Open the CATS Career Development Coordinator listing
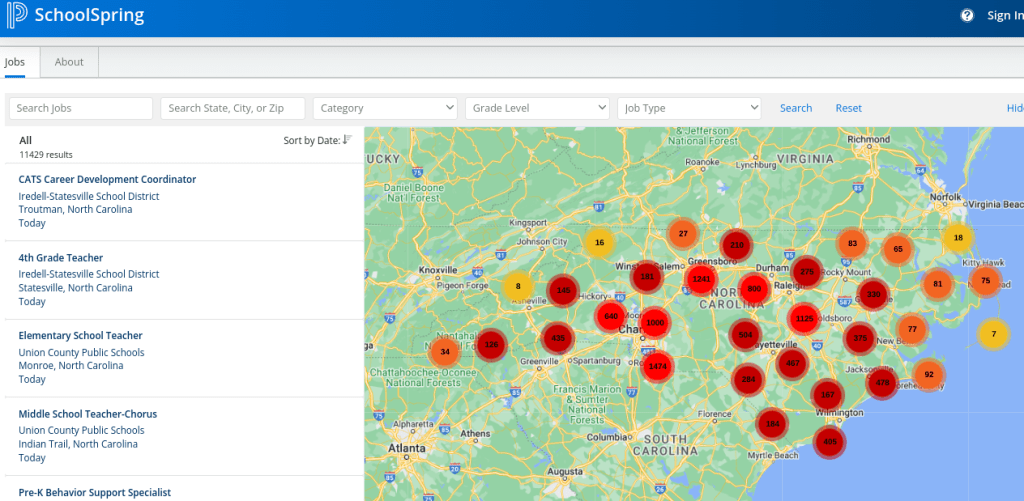The image size is (1024, 501). 107,179
